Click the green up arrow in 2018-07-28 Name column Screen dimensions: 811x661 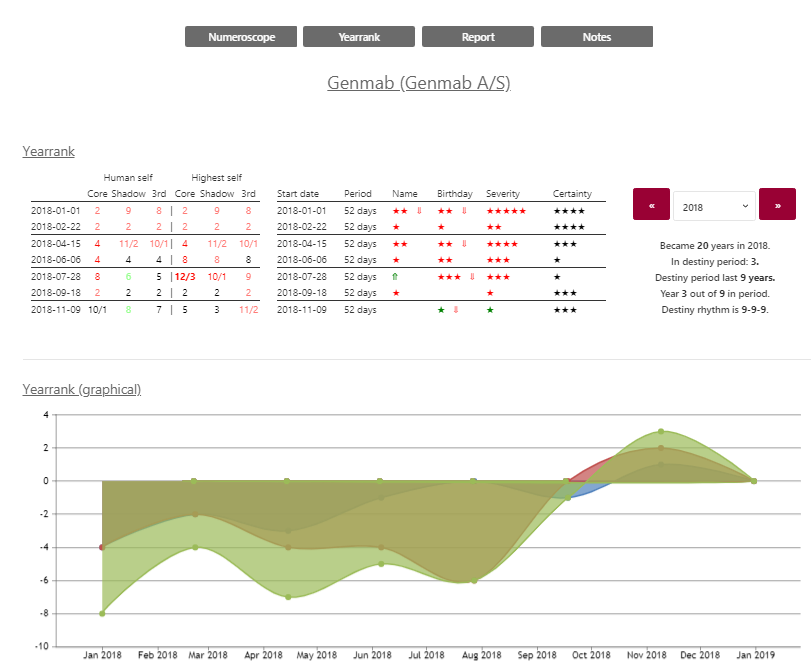[x=395, y=277]
